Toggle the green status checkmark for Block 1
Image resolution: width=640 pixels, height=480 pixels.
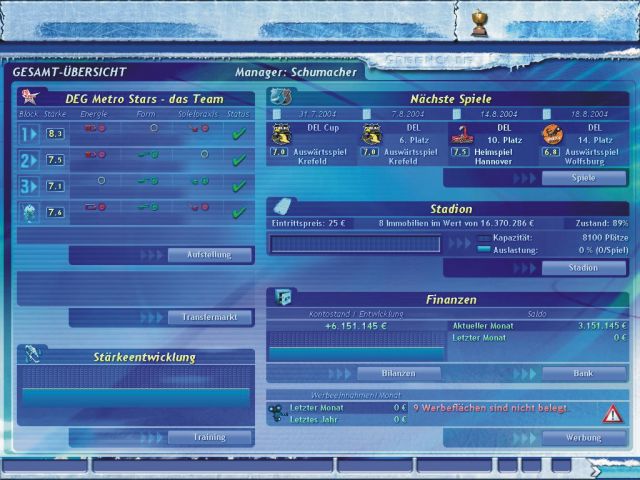237,133
